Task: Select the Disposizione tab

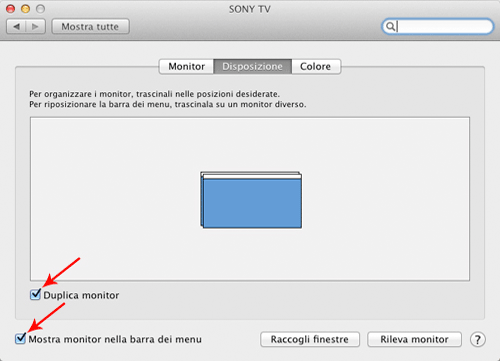Action: click(252, 66)
